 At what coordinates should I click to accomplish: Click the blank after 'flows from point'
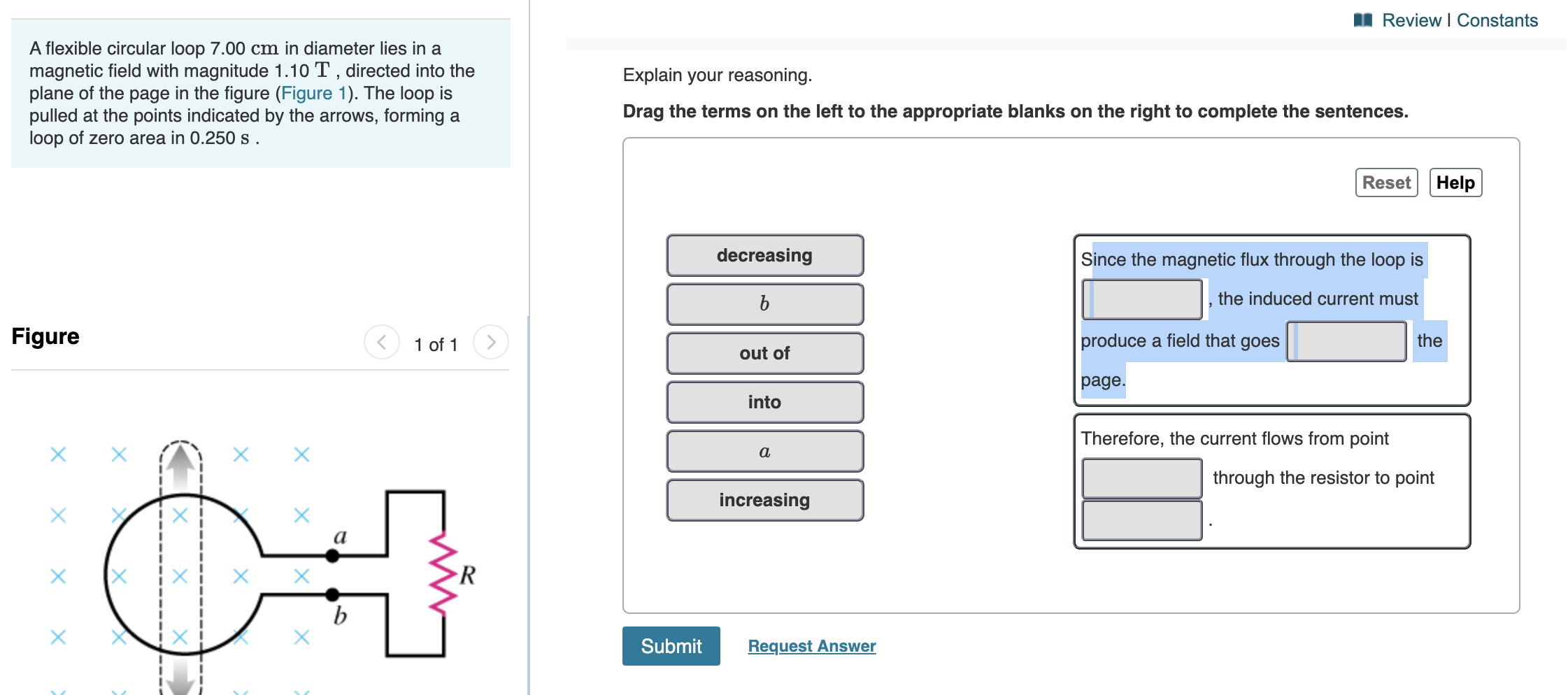[x=1141, y=478]
